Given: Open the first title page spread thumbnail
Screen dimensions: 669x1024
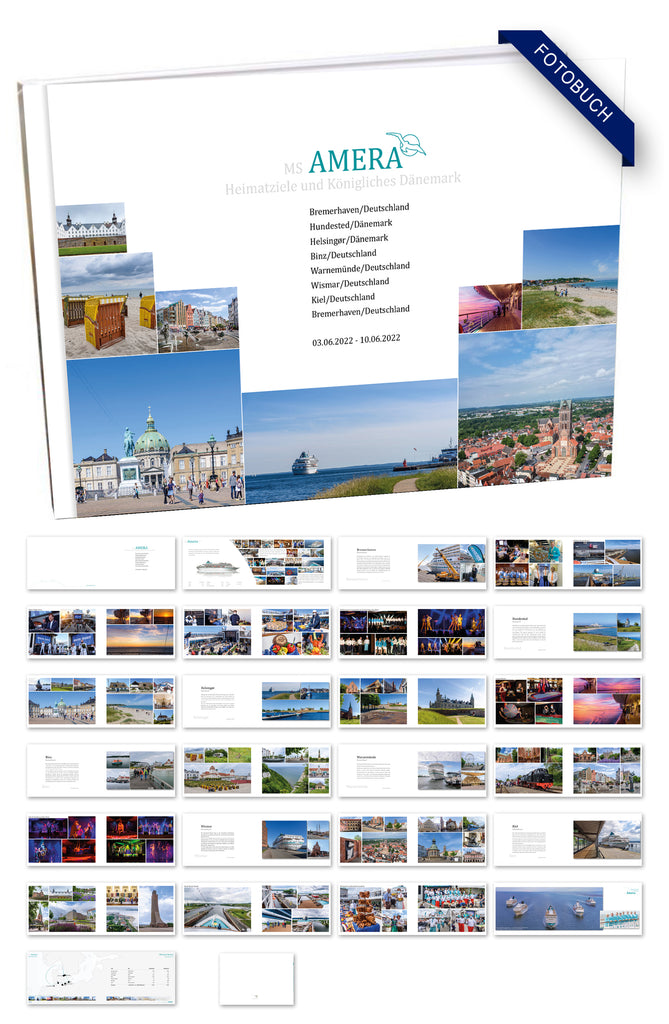Looking at the screenshot, I should click(x=101, y=563).
